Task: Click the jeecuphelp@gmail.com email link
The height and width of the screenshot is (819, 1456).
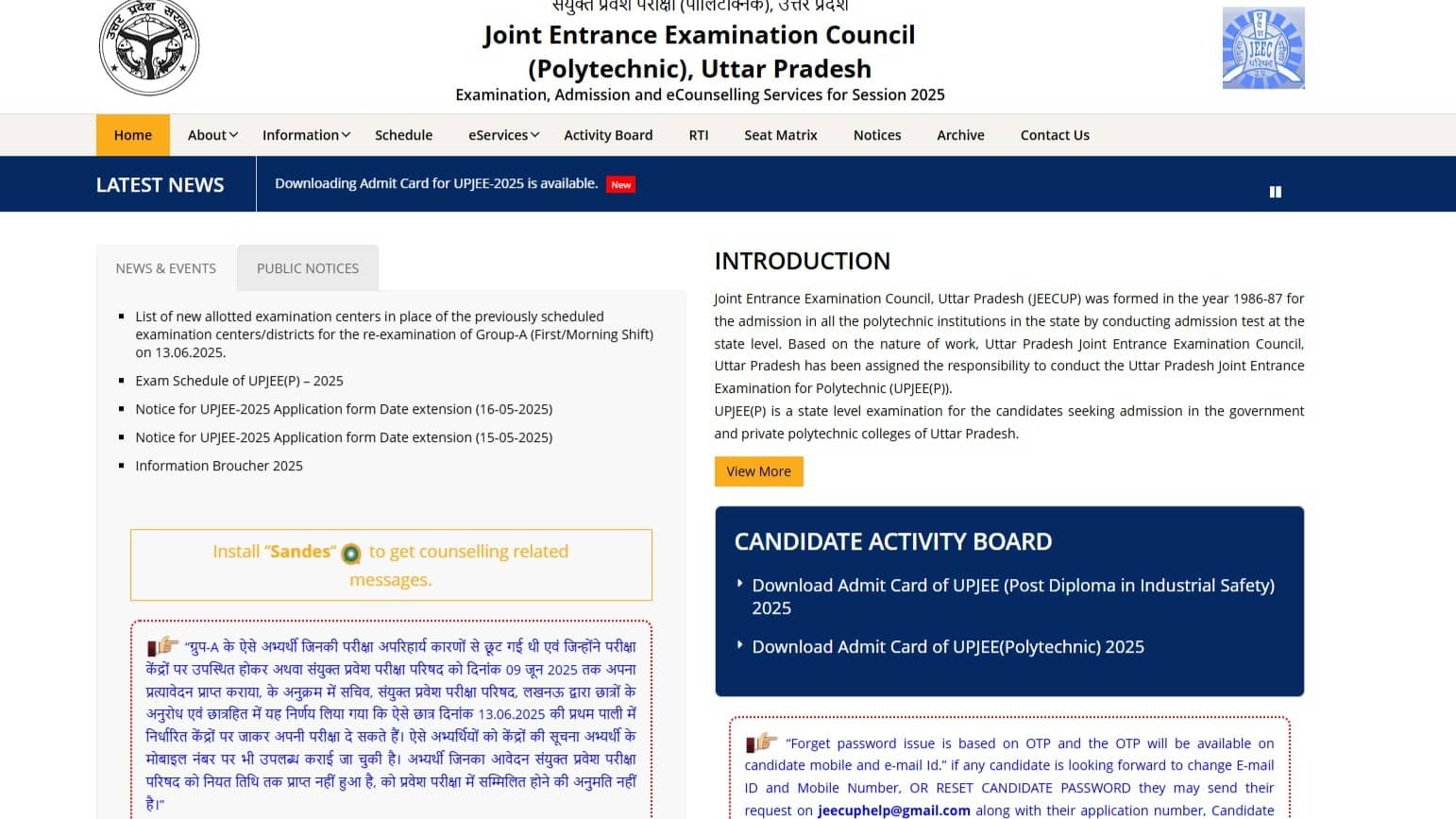Action: (x=893, y=810)
